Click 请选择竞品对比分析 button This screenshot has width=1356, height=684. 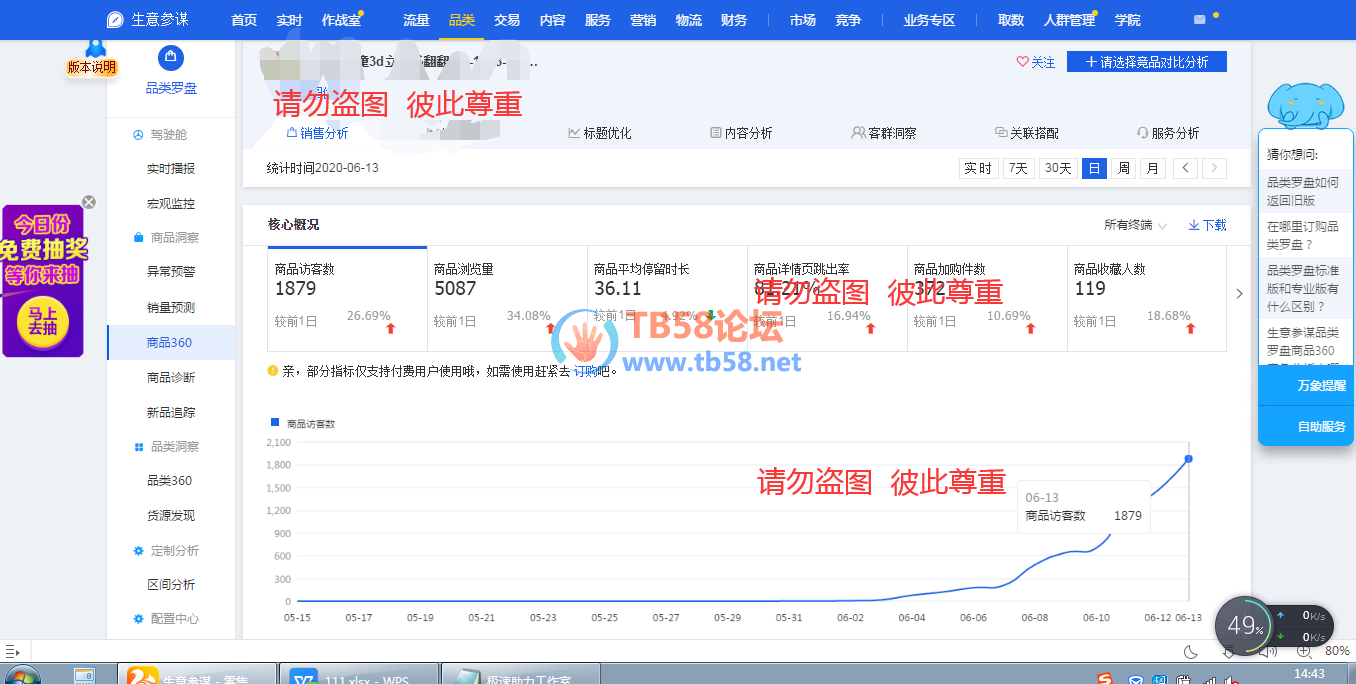click(1146, 62)
